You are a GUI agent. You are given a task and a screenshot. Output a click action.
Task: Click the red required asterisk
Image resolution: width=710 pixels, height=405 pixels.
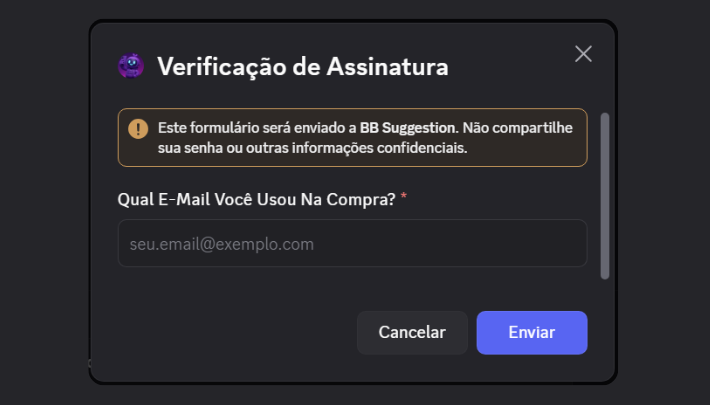pos(403,196)
